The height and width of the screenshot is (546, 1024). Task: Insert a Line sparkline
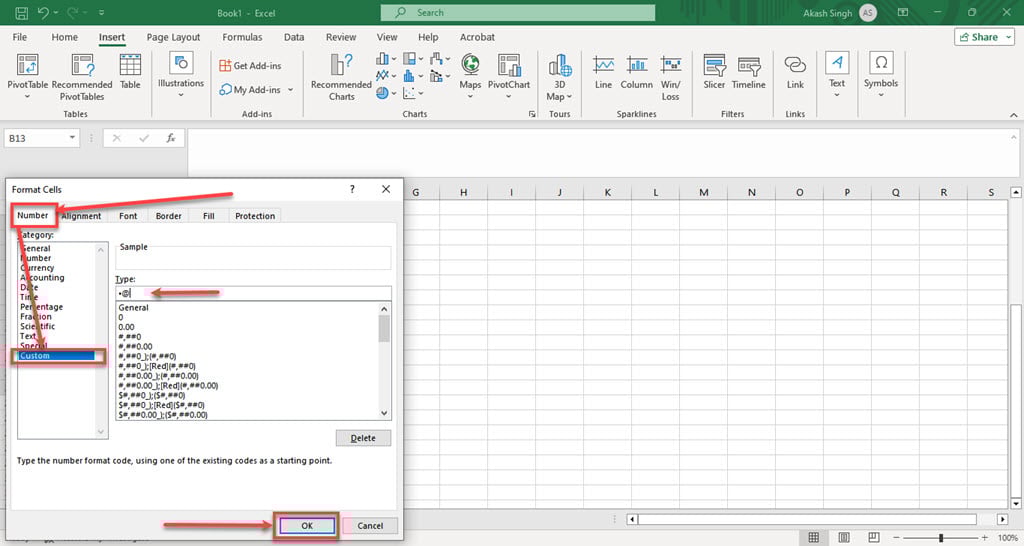(x=603, y=72)
